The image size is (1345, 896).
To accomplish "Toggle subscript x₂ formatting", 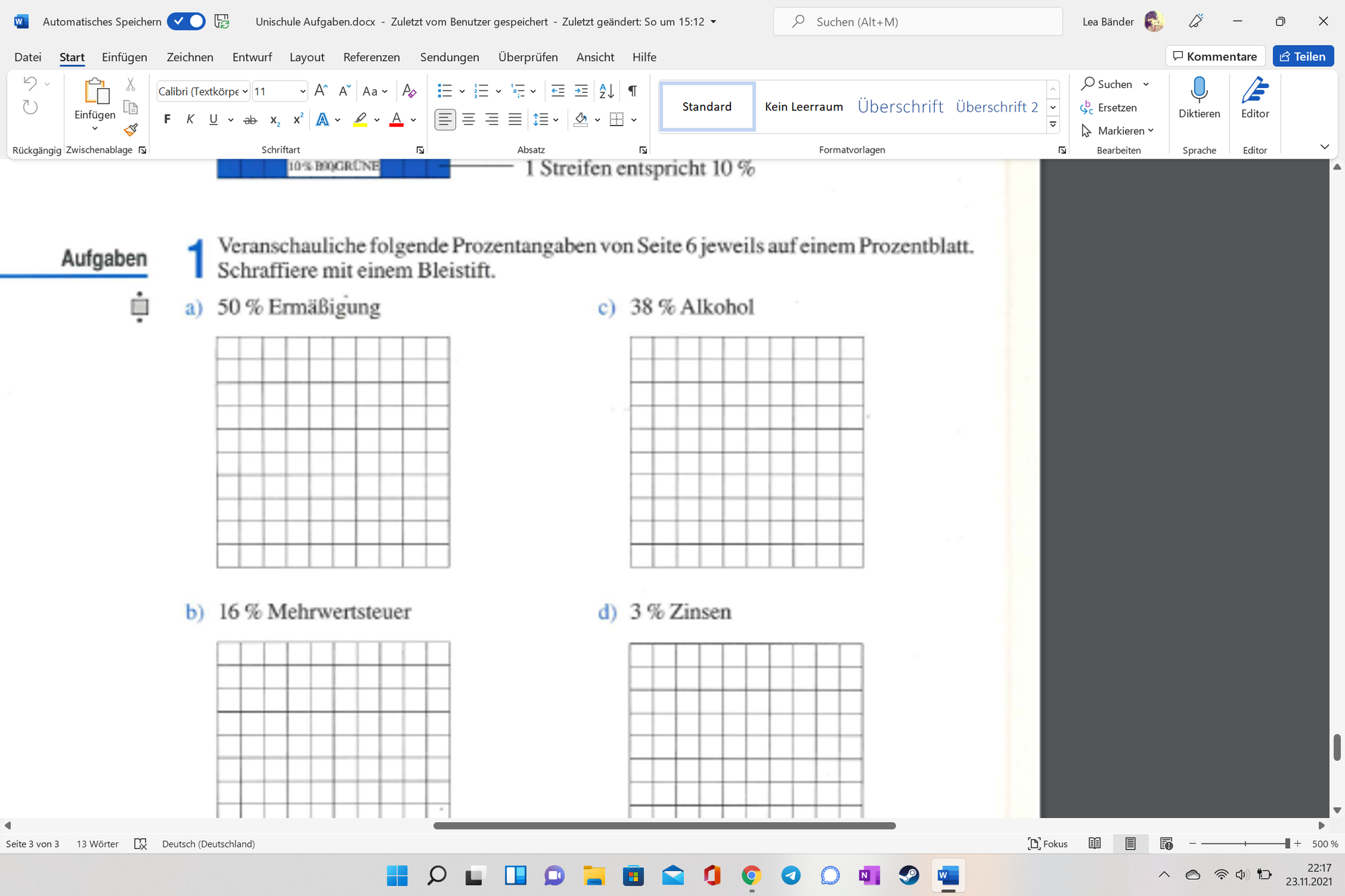I will (274, 120).
